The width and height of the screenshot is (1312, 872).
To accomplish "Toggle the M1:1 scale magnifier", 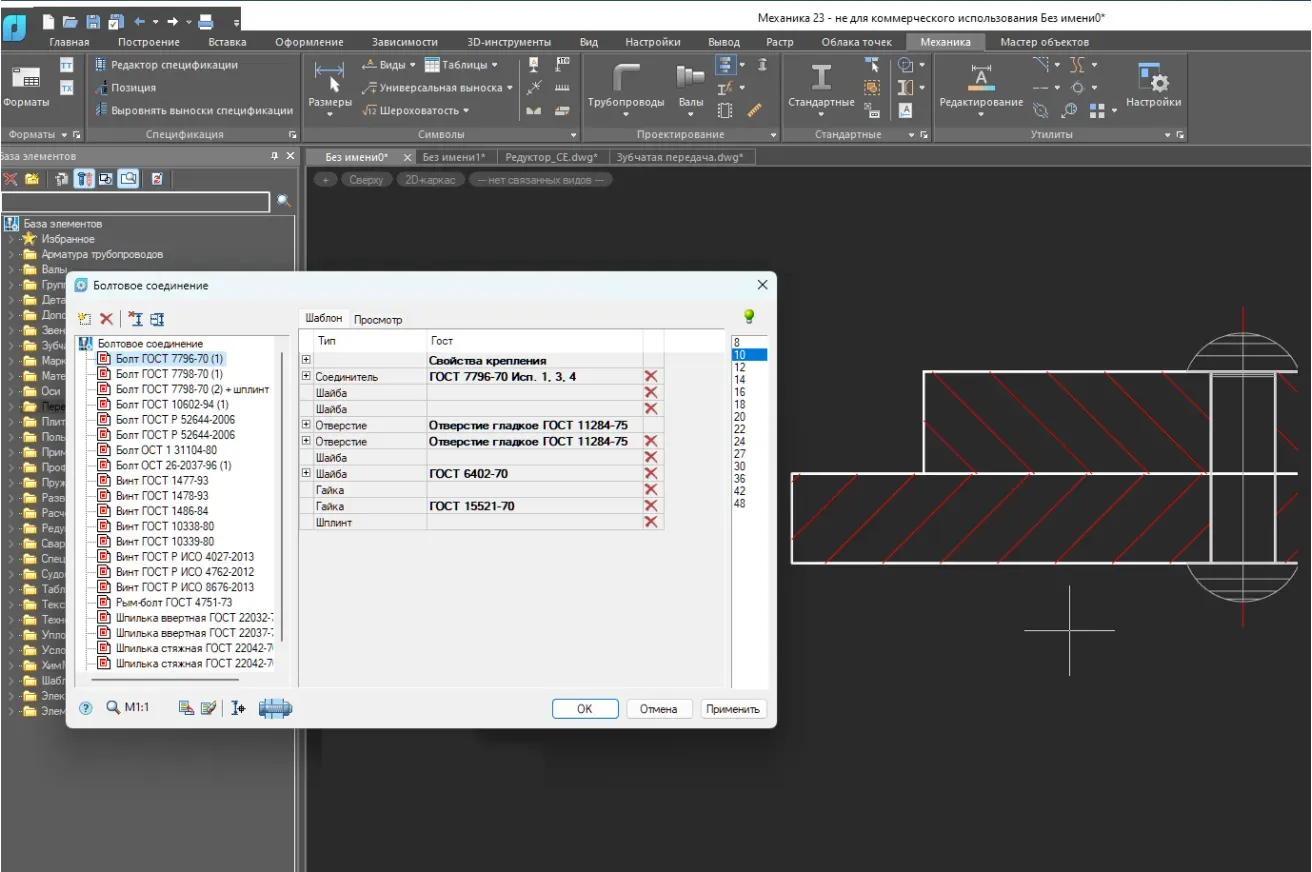I will pyautogui.click(x=113, y=708).
